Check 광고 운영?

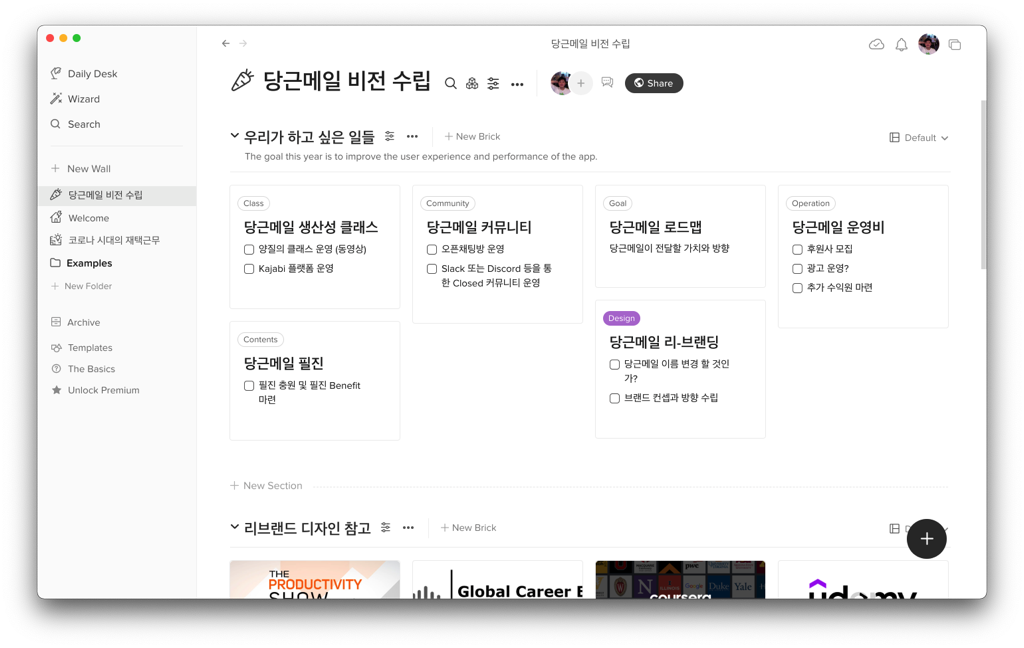point(797,269)
